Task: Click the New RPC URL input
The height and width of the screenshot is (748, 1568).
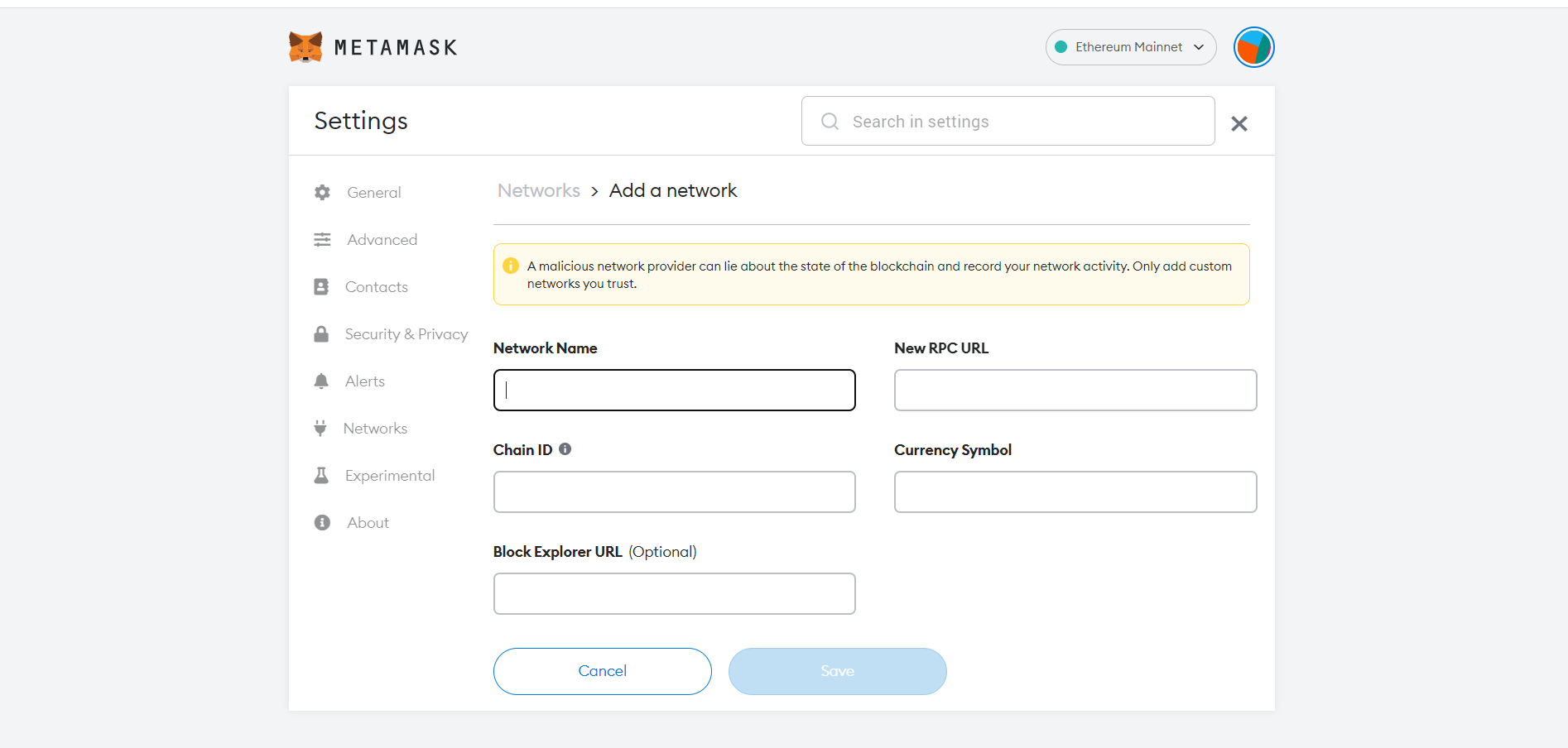Action: click(x=1075, y=391)
